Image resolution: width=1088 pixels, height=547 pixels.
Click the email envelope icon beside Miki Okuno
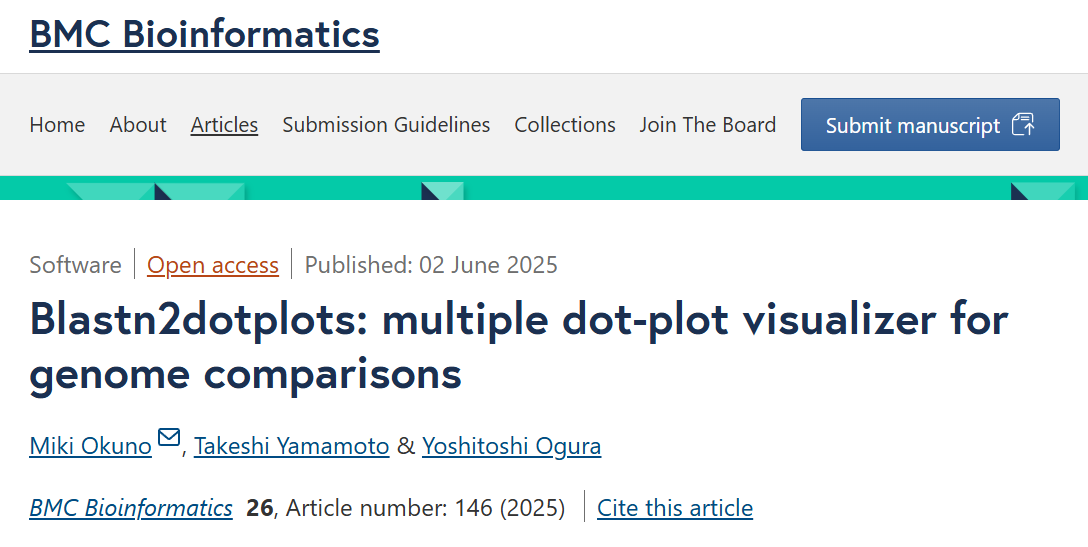[169, 438]
